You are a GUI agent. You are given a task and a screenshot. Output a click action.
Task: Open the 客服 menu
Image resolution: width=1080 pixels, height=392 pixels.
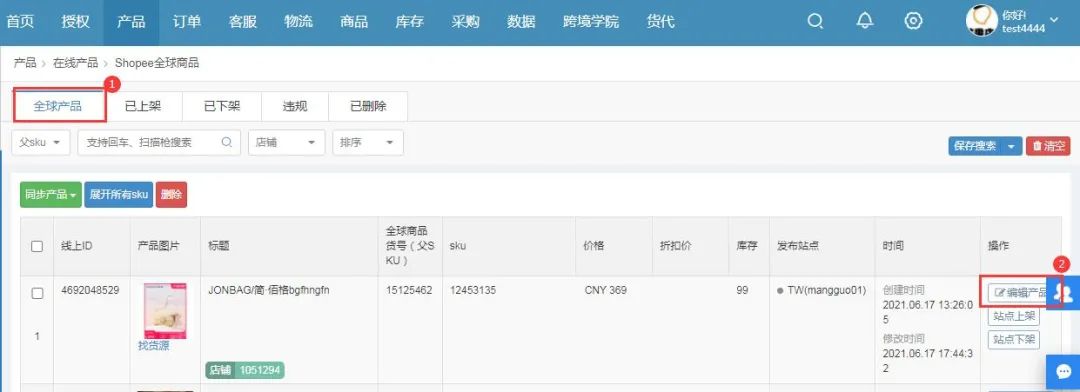242,21
